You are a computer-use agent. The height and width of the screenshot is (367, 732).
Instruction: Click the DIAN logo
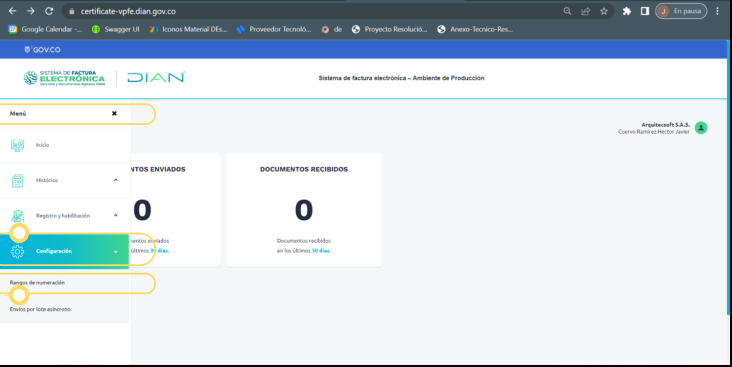(x=156, y=78)
